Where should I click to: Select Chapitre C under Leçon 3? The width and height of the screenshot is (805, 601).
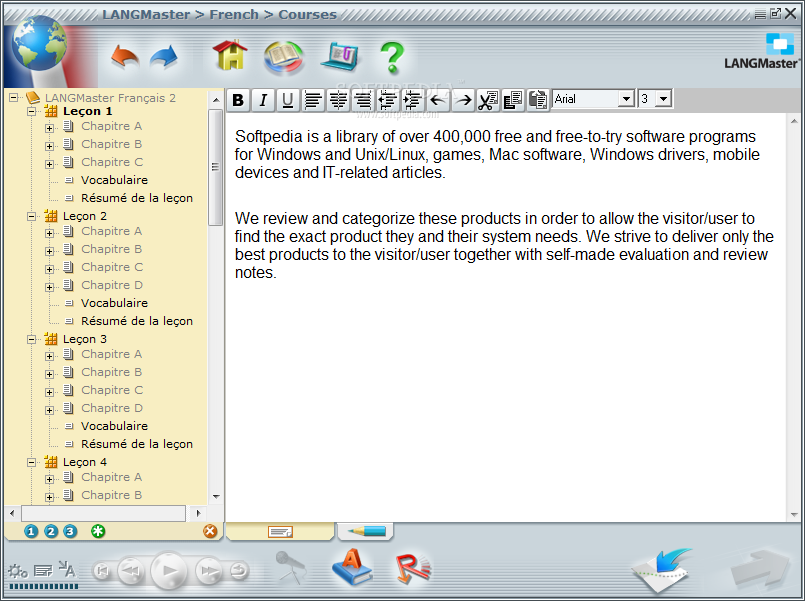pyautogui.click(x=112, y=390)
